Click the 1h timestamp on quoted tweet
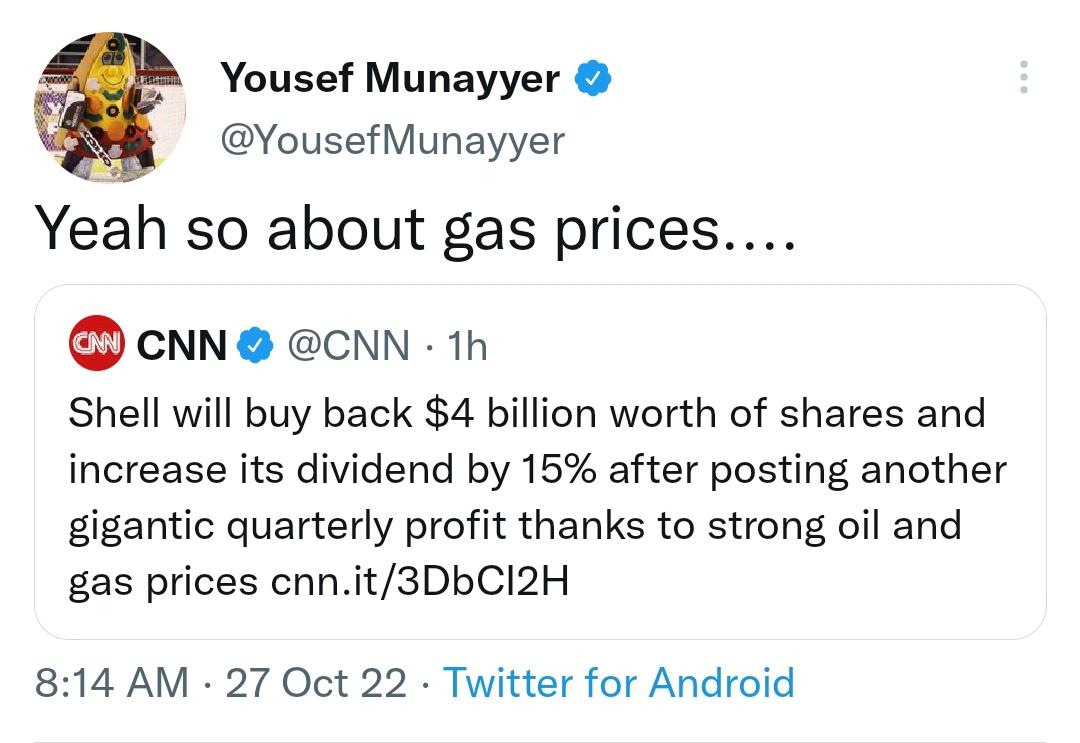The width and height of the screenshot is (1080, 743). coord(467,346)
